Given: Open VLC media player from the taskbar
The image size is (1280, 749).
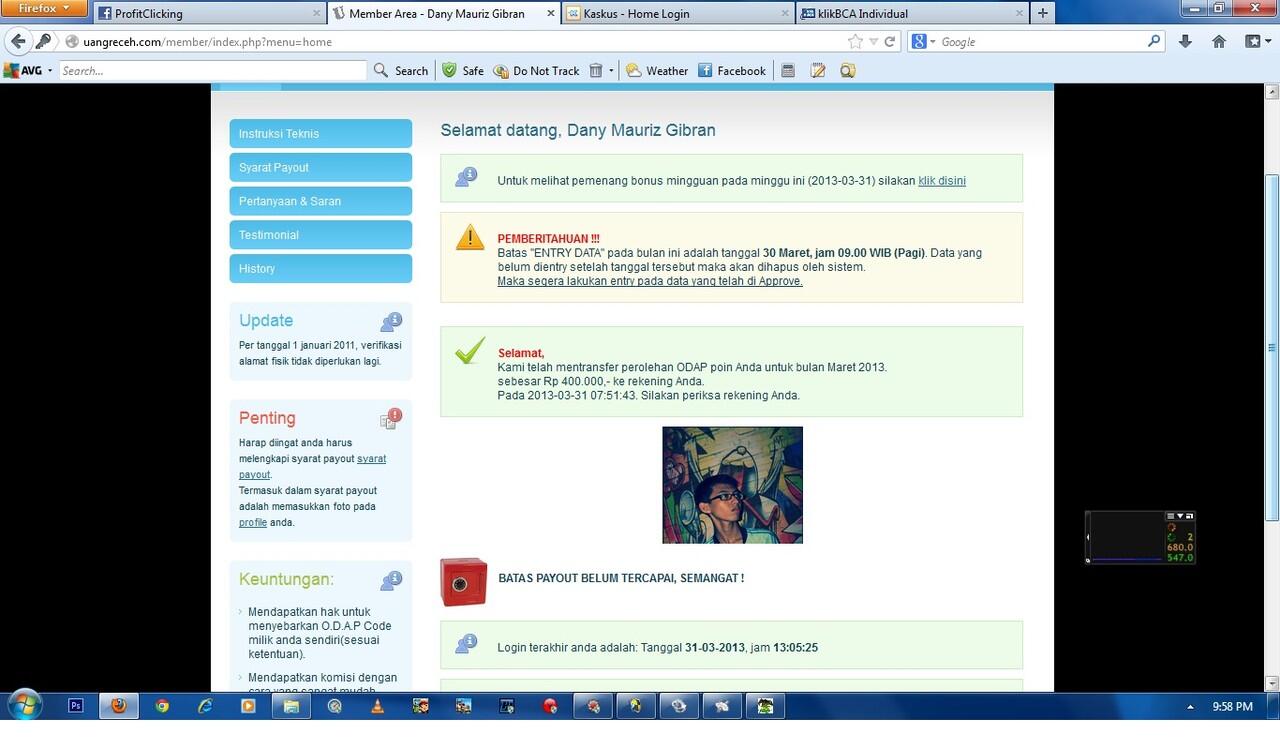Looking at the screenshot, I should pos(377,705).
